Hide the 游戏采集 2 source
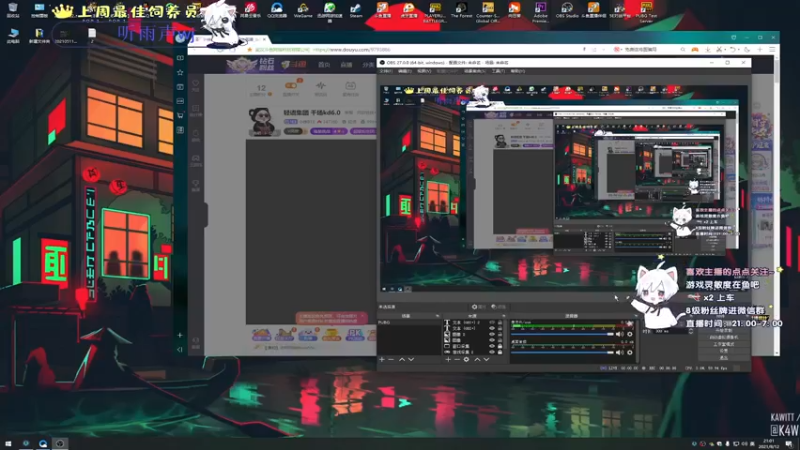 coord(492,352)
